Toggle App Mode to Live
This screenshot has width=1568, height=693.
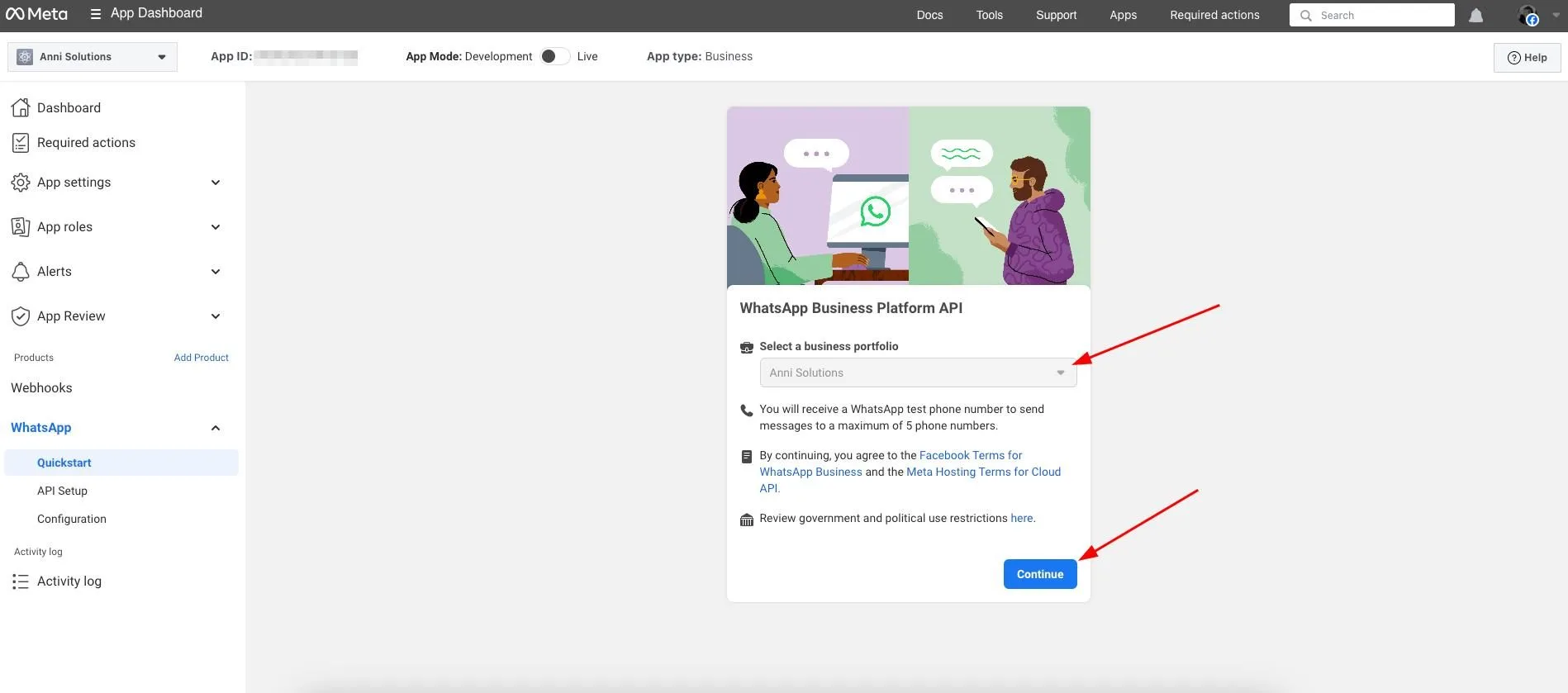click(x=555, y=56)
